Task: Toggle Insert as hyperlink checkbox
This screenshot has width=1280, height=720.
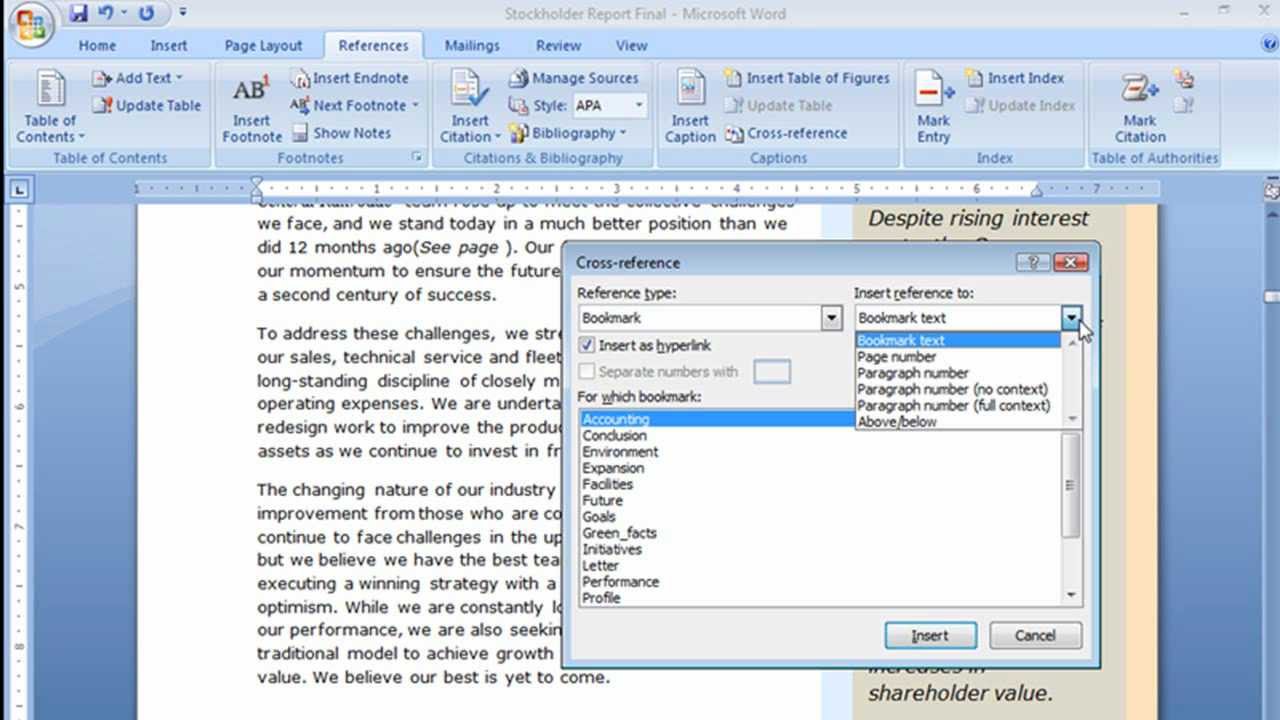Action: [587, 345]
